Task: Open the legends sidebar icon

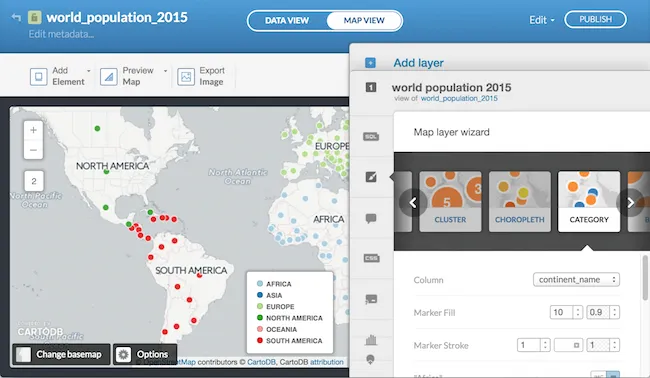Action: point(371,299)
